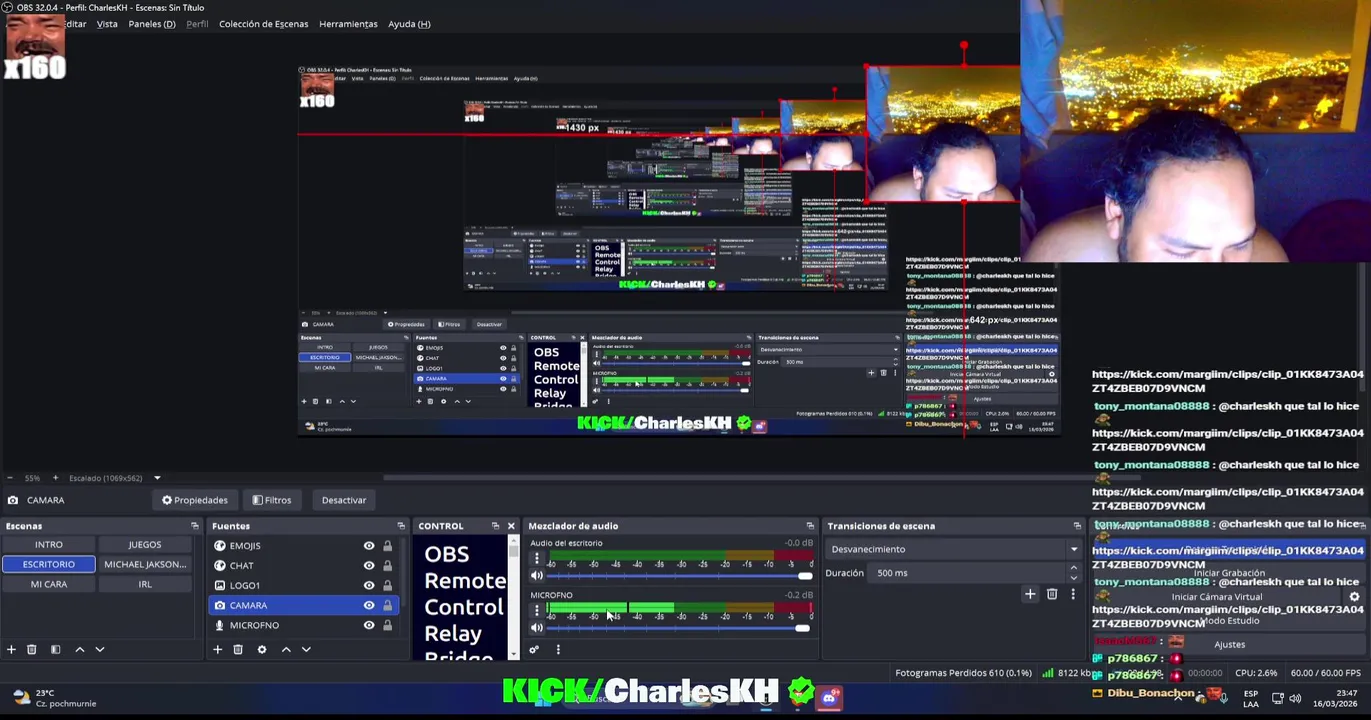The image size is (1371, 720).
Task: Move scene down in Escenas list
Action: coord(100,650)
